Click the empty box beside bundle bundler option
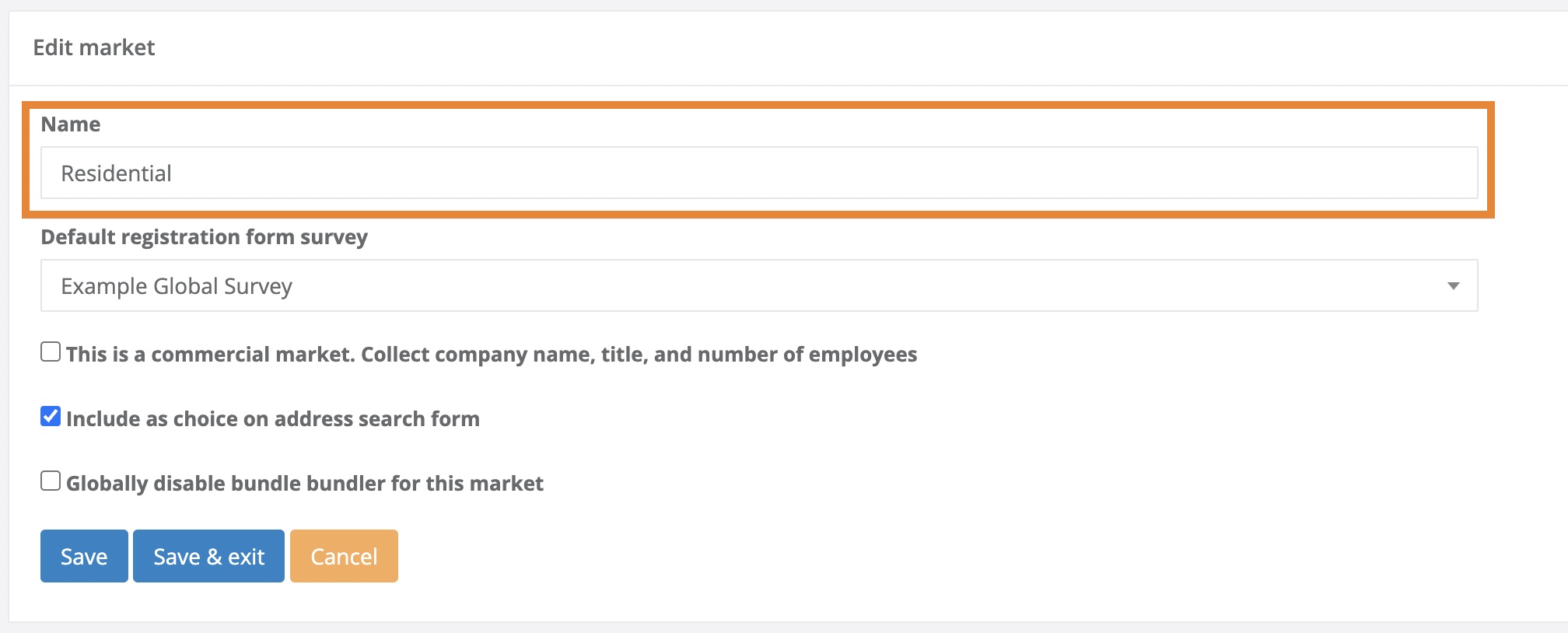This screenshot has height=633, width=1568. pyautogui.click(x=51, y=481)
